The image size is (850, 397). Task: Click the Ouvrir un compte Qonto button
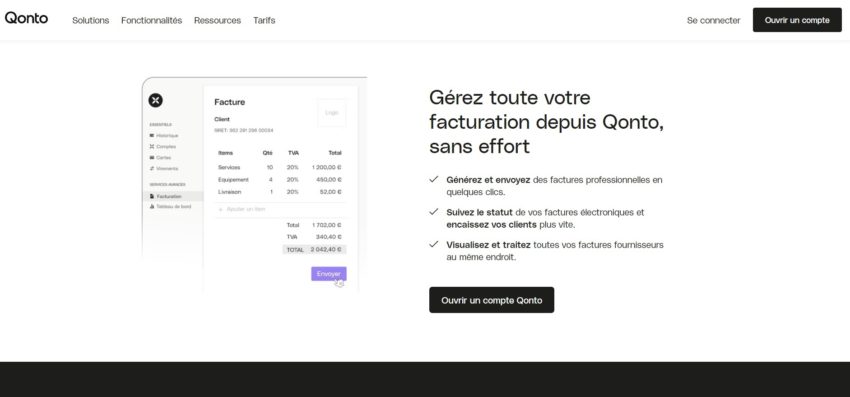tap(492, 300)
